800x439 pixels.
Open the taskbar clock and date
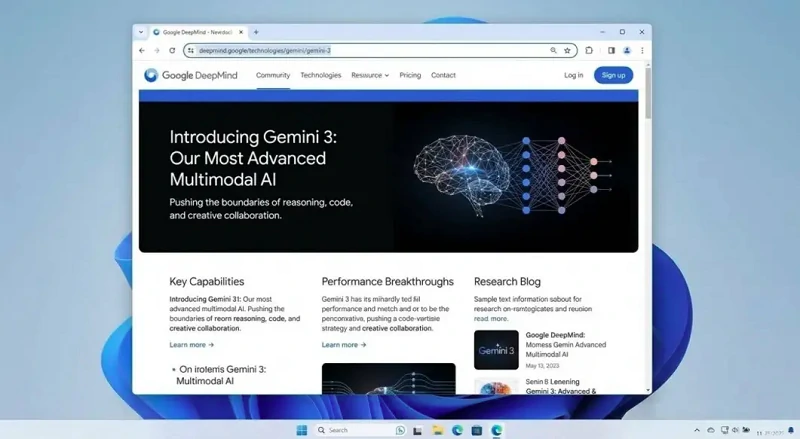pos(770,433)
